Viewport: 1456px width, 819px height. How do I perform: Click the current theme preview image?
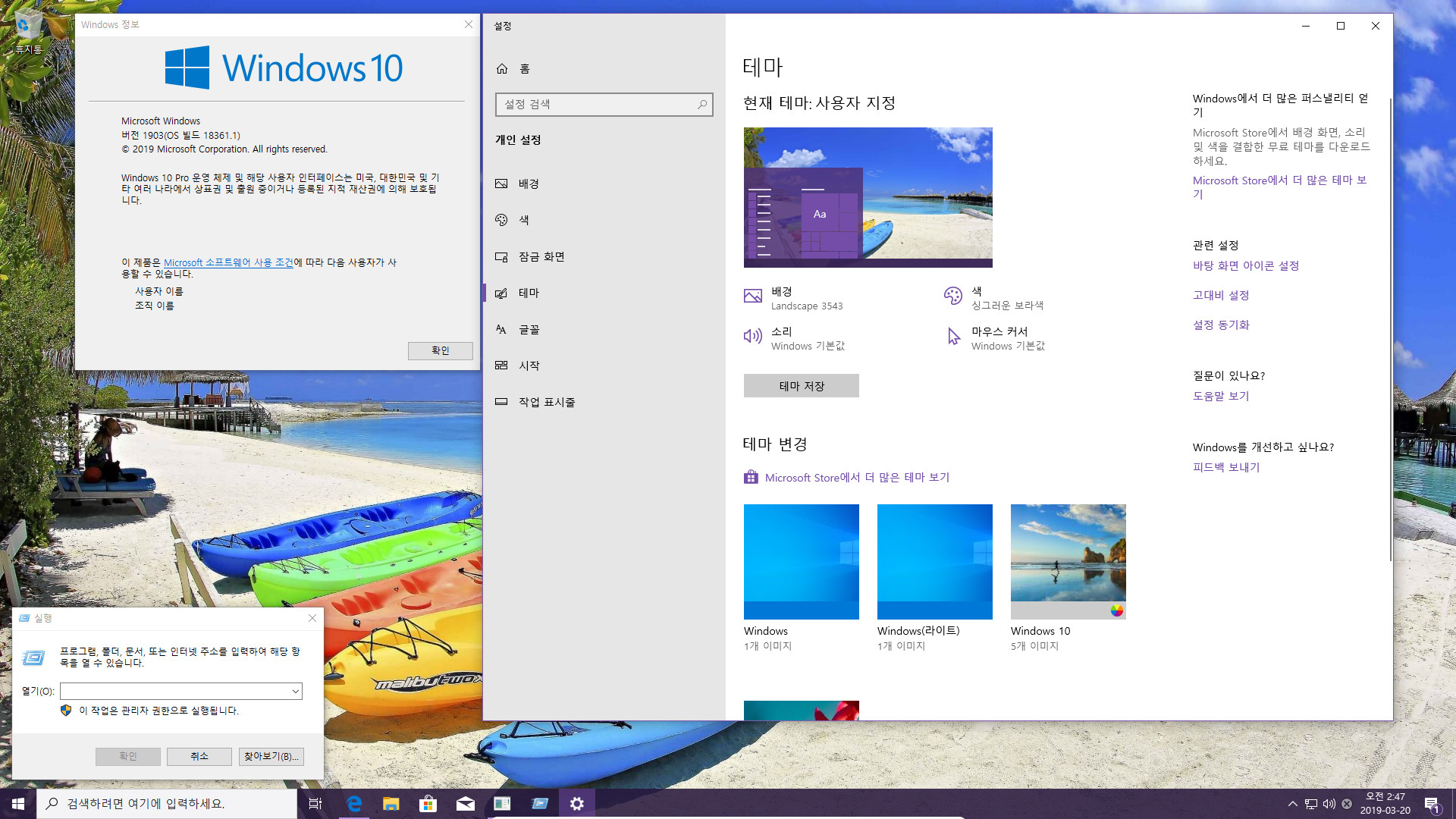(x=868, y=197)
